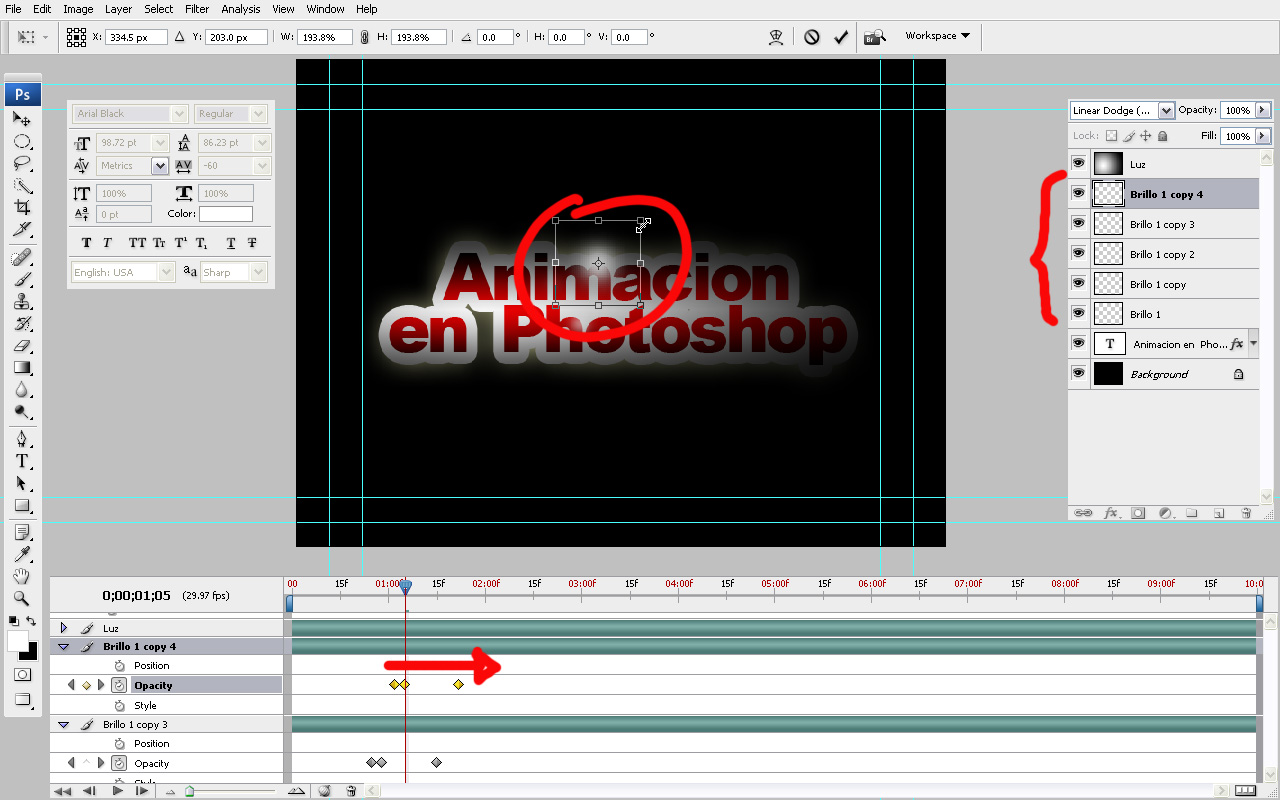Screen dimensions: 1280x800
Task: Open the Image menu
Action: point(78,9)
